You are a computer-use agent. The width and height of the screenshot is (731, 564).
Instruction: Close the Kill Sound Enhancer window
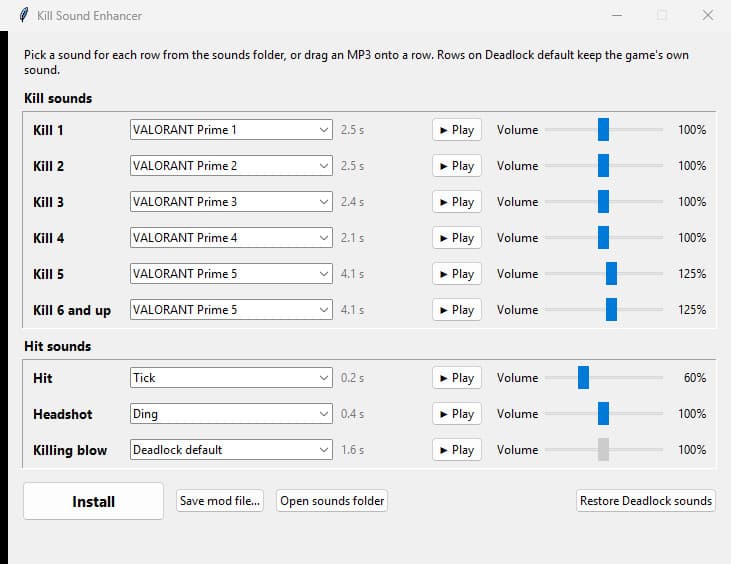(708, 15)
